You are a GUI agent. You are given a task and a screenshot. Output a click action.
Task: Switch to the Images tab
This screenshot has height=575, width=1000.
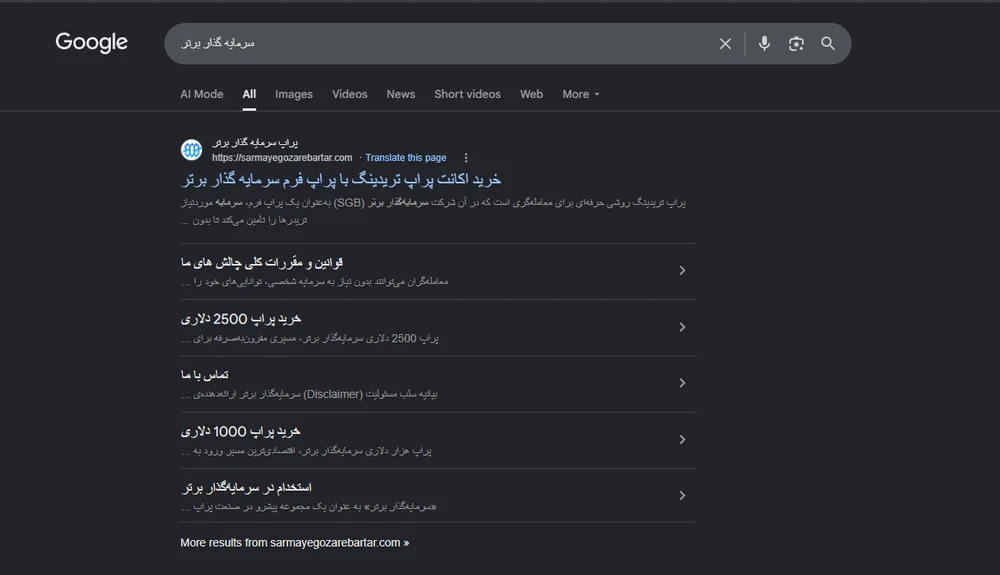click(294, 94)
